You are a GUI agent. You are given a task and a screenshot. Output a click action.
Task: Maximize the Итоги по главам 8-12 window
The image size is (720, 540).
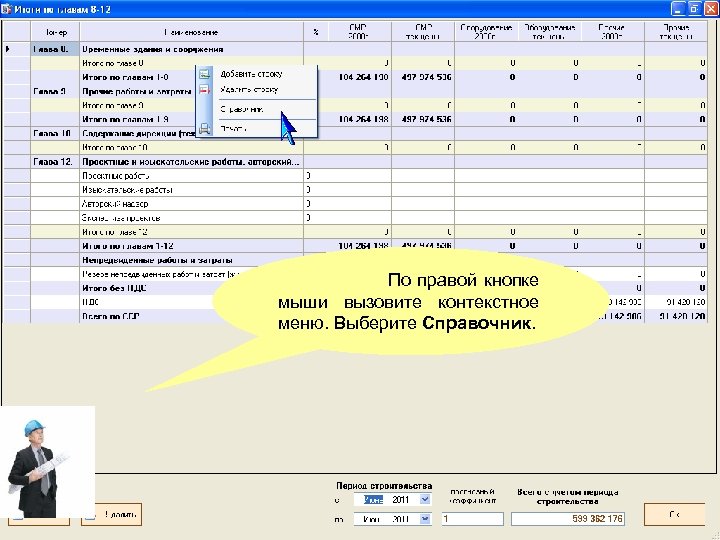click(x=694, y=9)
